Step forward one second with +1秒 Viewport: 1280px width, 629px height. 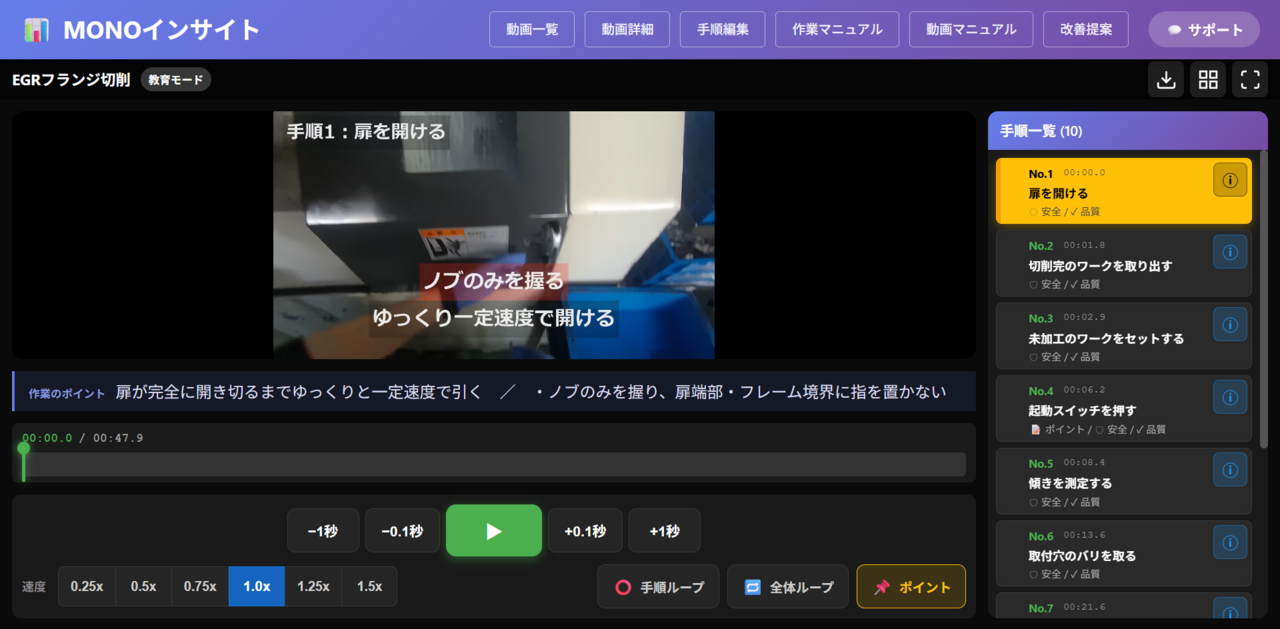[664, 531]
